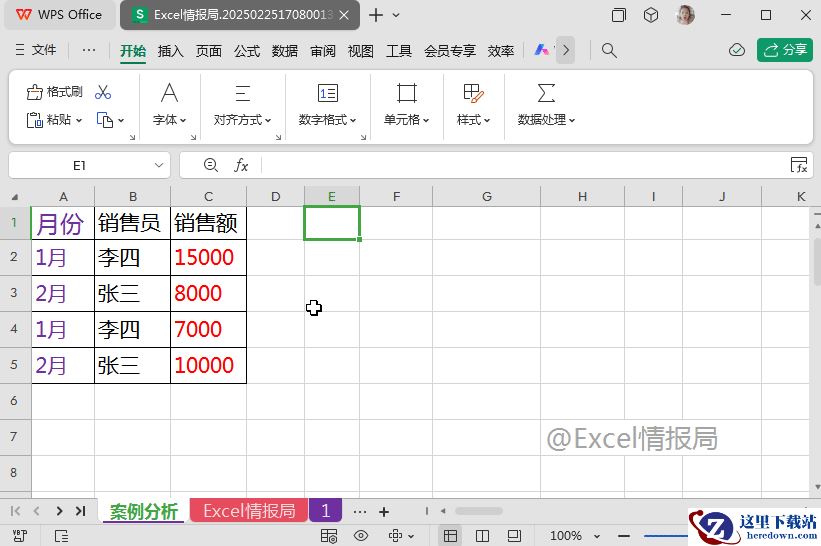Open the Name Box dropdown arrow
Image resolution: width=821 pixels, height=546 pixels.
click(x=159, y=165)
